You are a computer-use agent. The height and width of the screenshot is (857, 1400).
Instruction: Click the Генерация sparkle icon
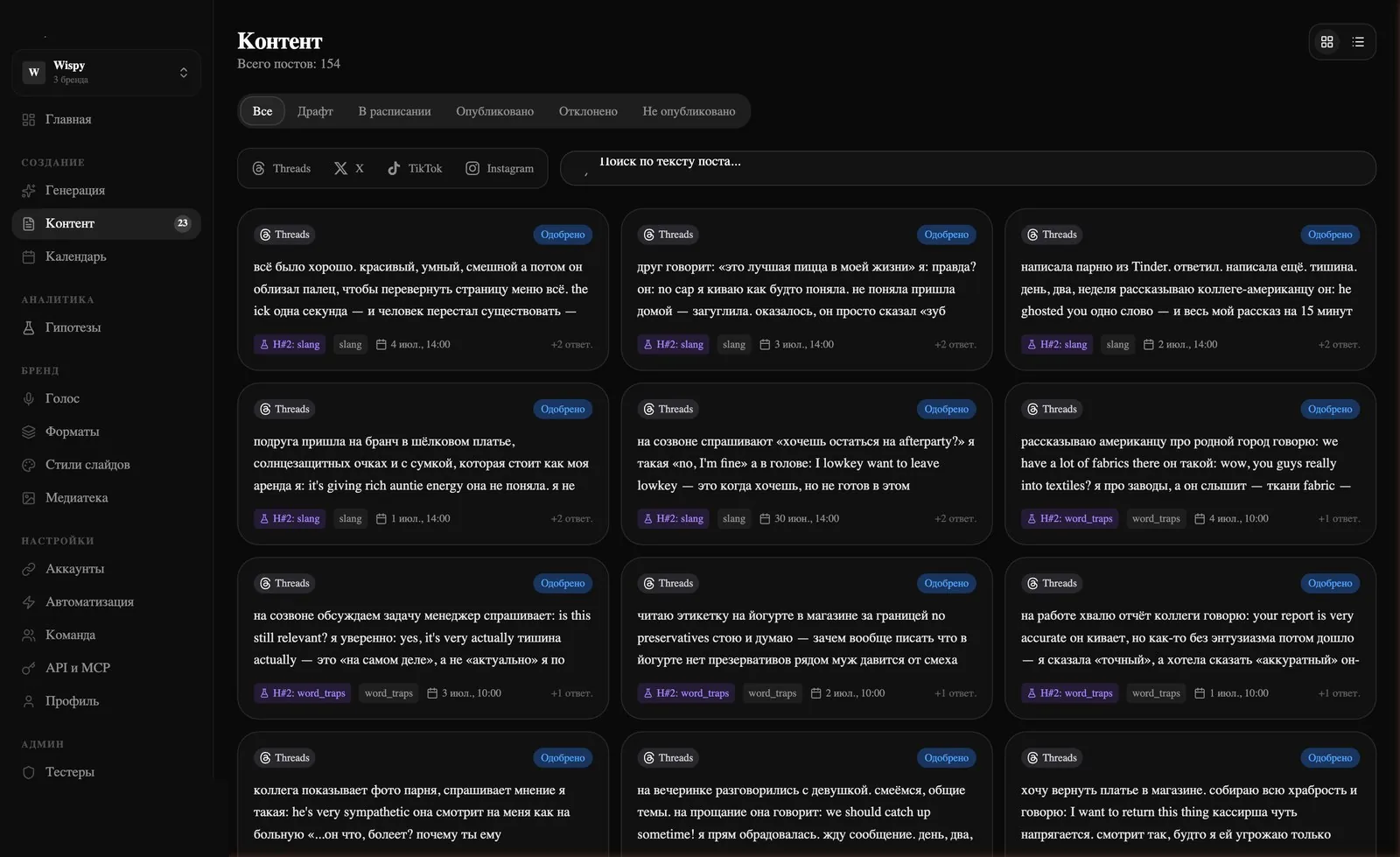click(29, 190)
